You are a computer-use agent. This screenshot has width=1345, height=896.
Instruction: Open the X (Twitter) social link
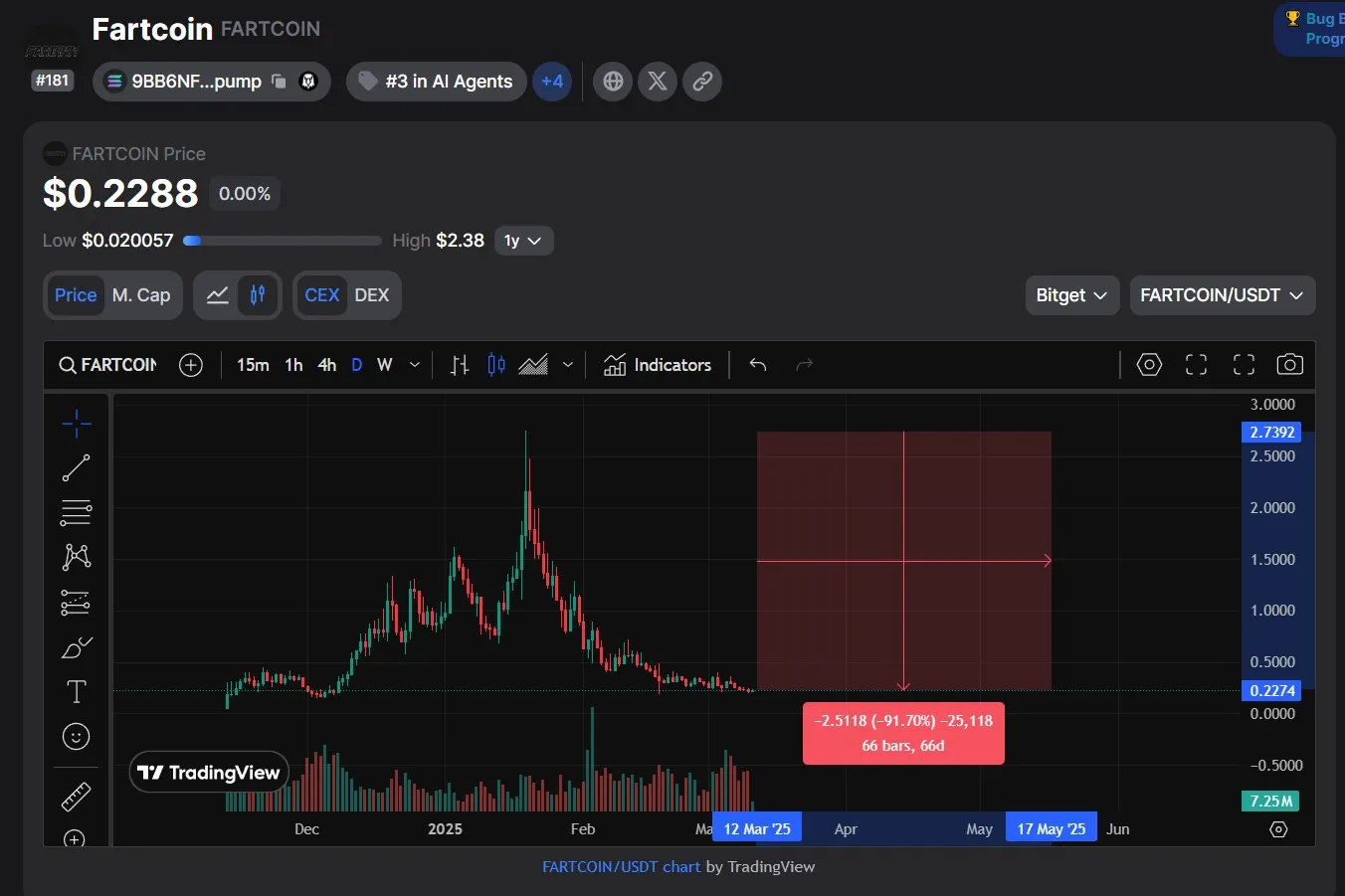658,82
